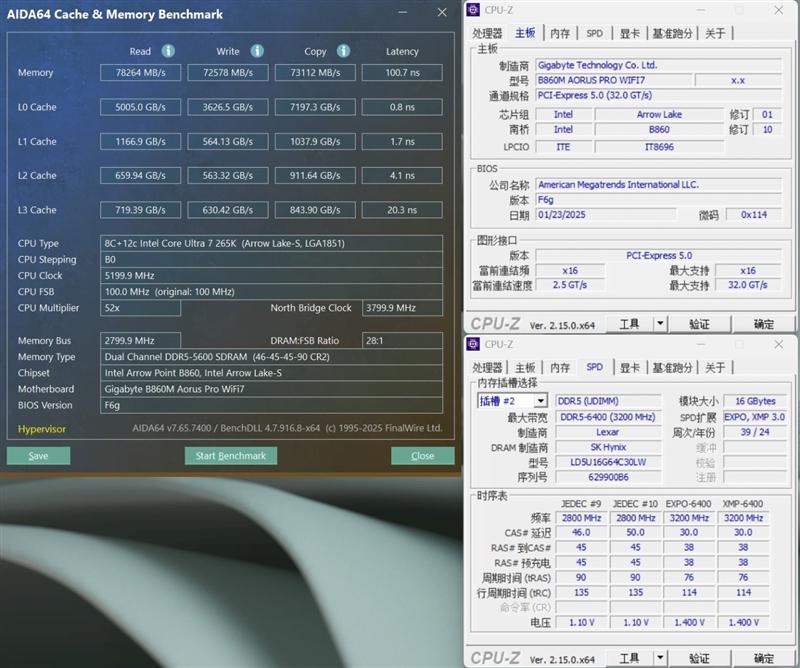This screenshot has width=800, height=668.
Task: Click the serial number field 629900B6
Action: tap(608, 477)
